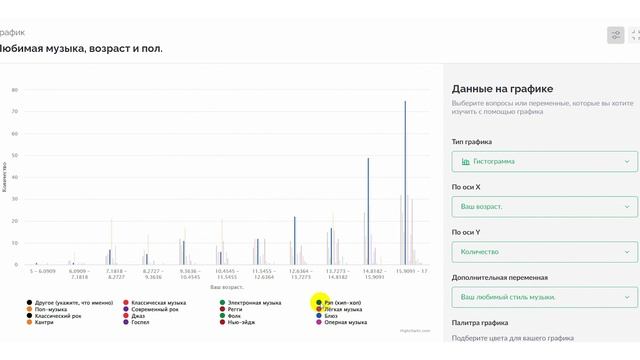Image resolution: width=640 pixels, height=360 pixels.
Task: Click the y-axis value 50
Action: point(15,156)
